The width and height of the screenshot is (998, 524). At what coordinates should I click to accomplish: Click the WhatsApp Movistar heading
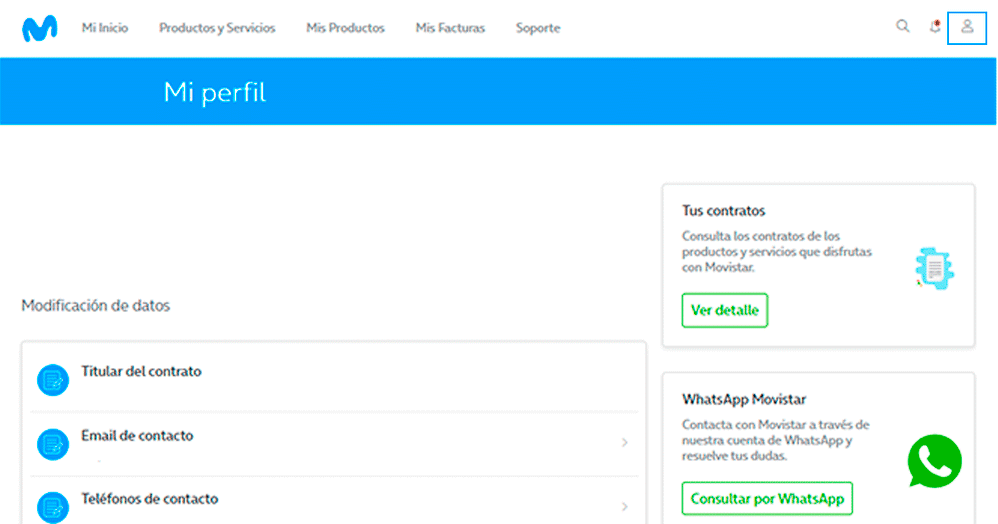click(x=744, y=399)
